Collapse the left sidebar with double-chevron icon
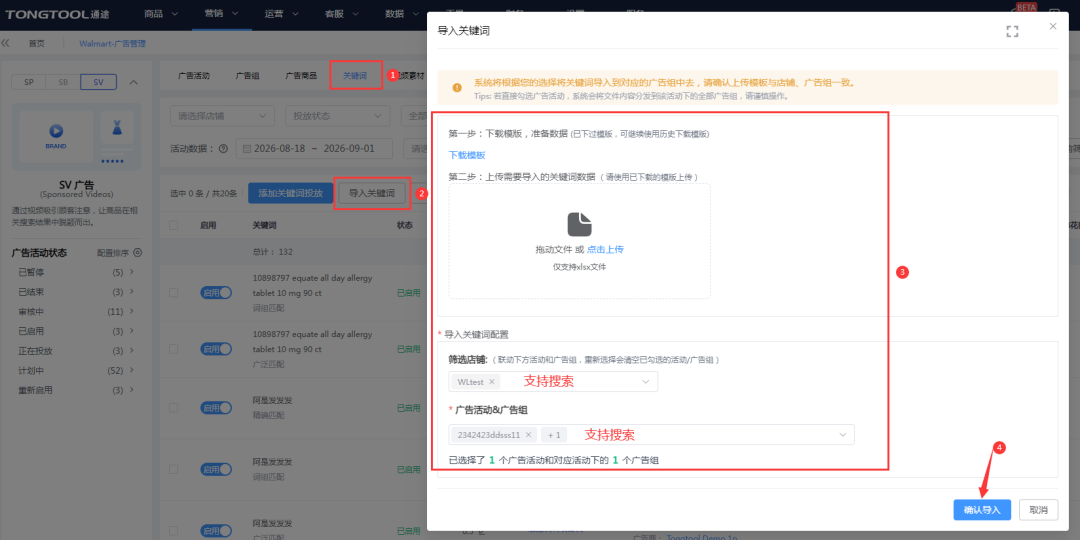Image resolution: width=1080 pixels, height=540 pixels. click(6, 43)
